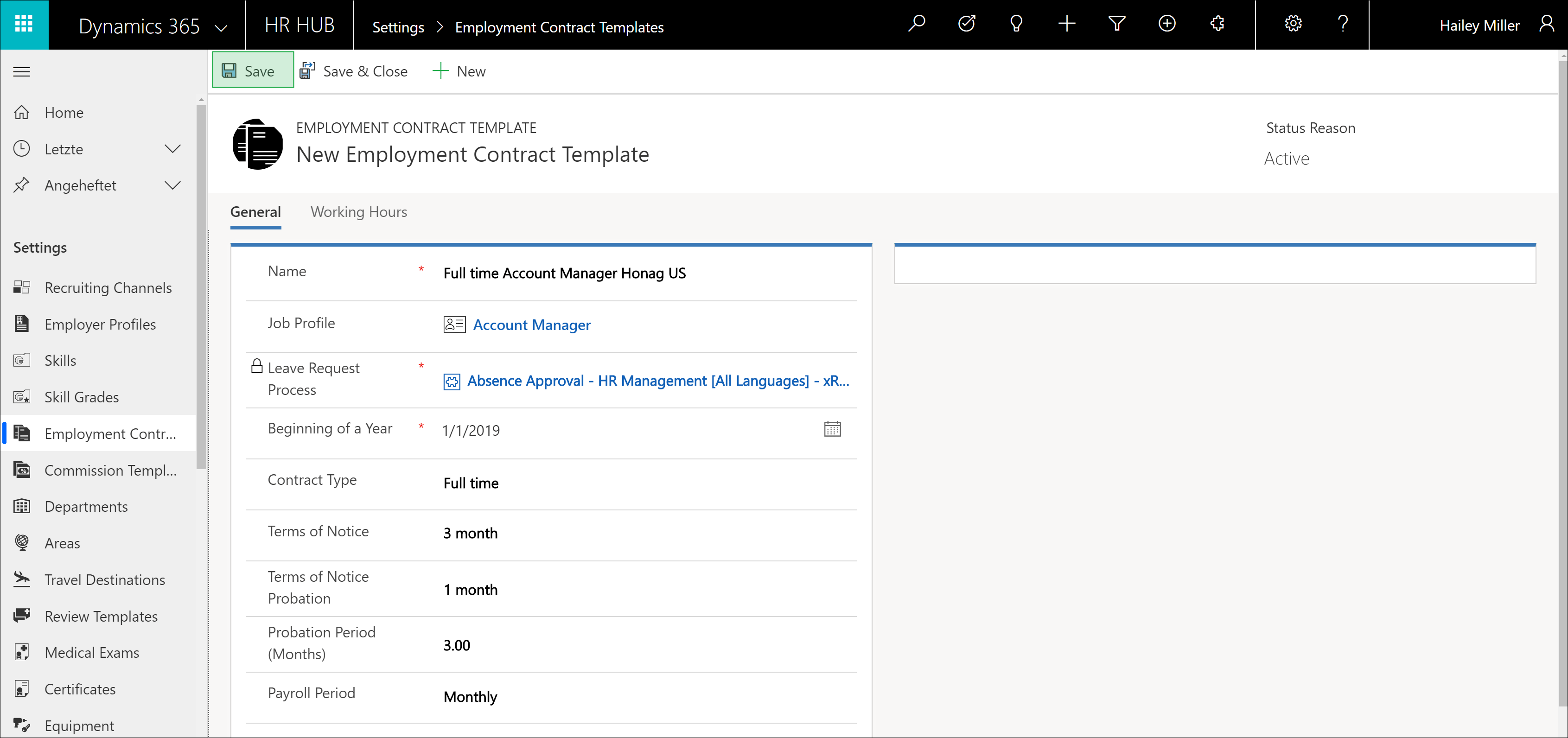
Task: Click the Skills sidebar icon
Action: coord(22,360)
